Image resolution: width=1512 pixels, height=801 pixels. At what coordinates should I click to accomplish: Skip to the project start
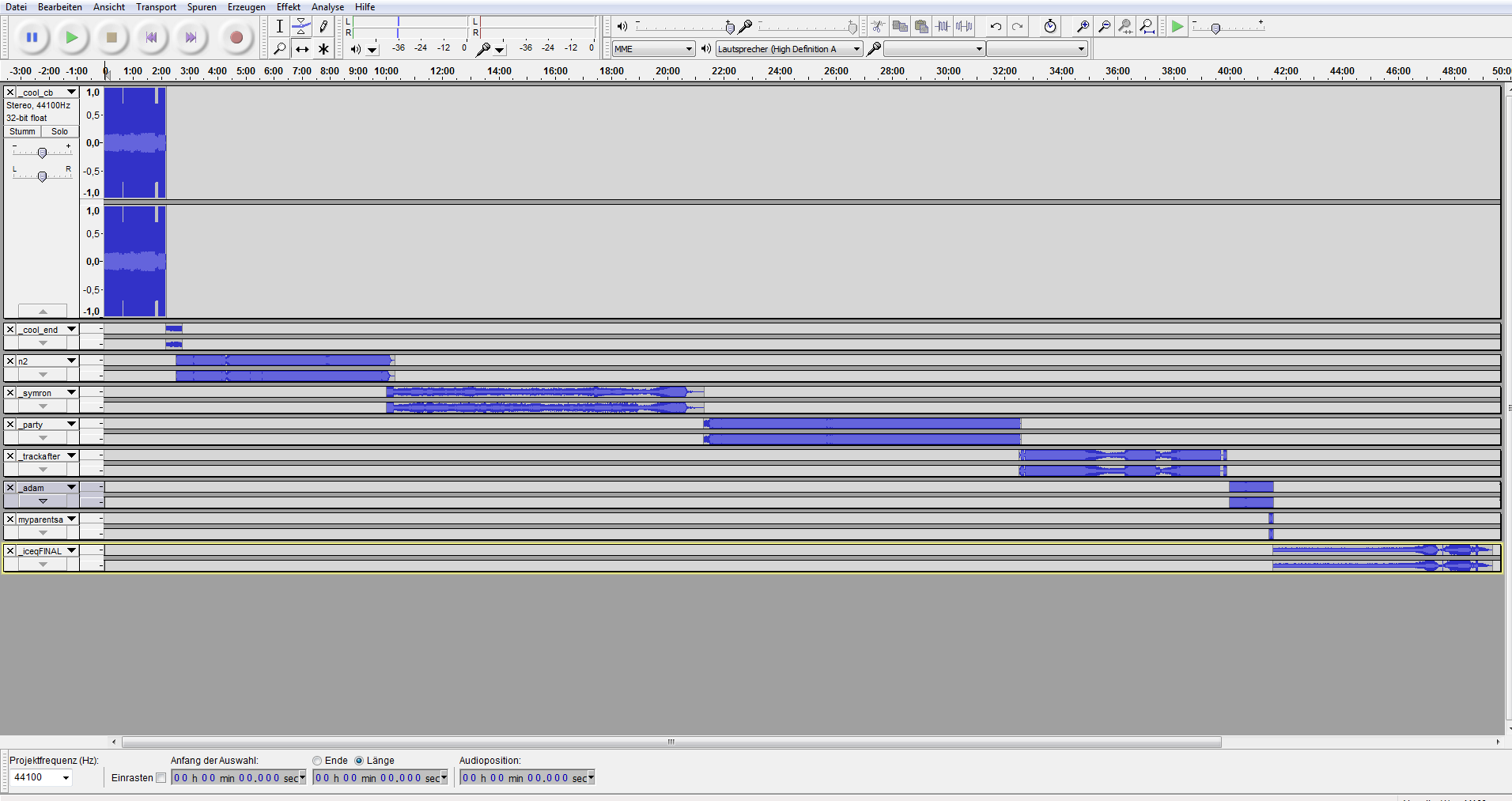[x=151, y=37]
